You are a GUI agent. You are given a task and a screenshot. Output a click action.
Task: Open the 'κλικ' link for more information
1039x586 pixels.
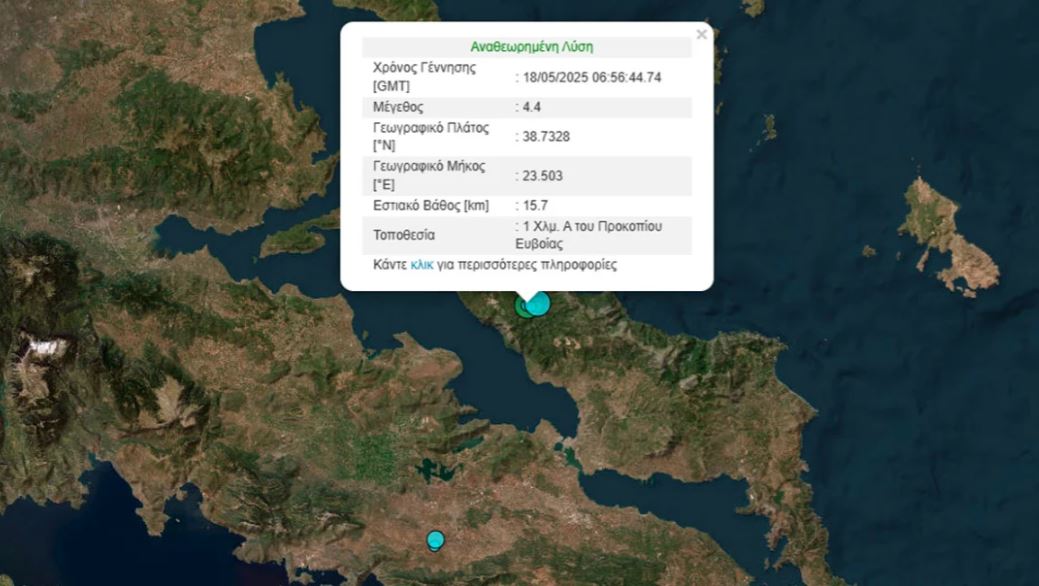click(421, 266)
